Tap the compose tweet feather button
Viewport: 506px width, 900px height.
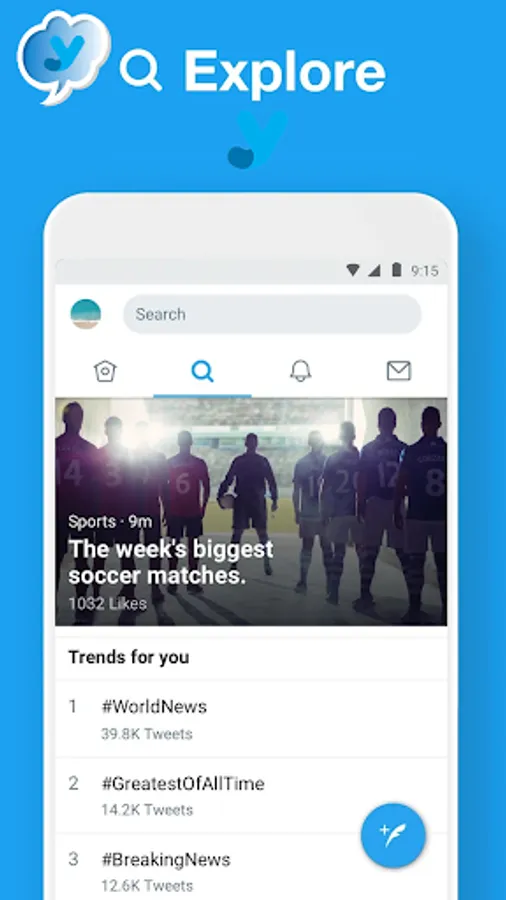tap(393, 835)
